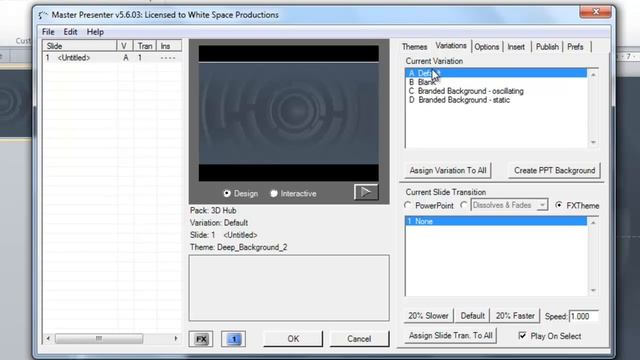Choose the Dissolves & Fades radio option
640x360 pixels.
coord(464,205)
